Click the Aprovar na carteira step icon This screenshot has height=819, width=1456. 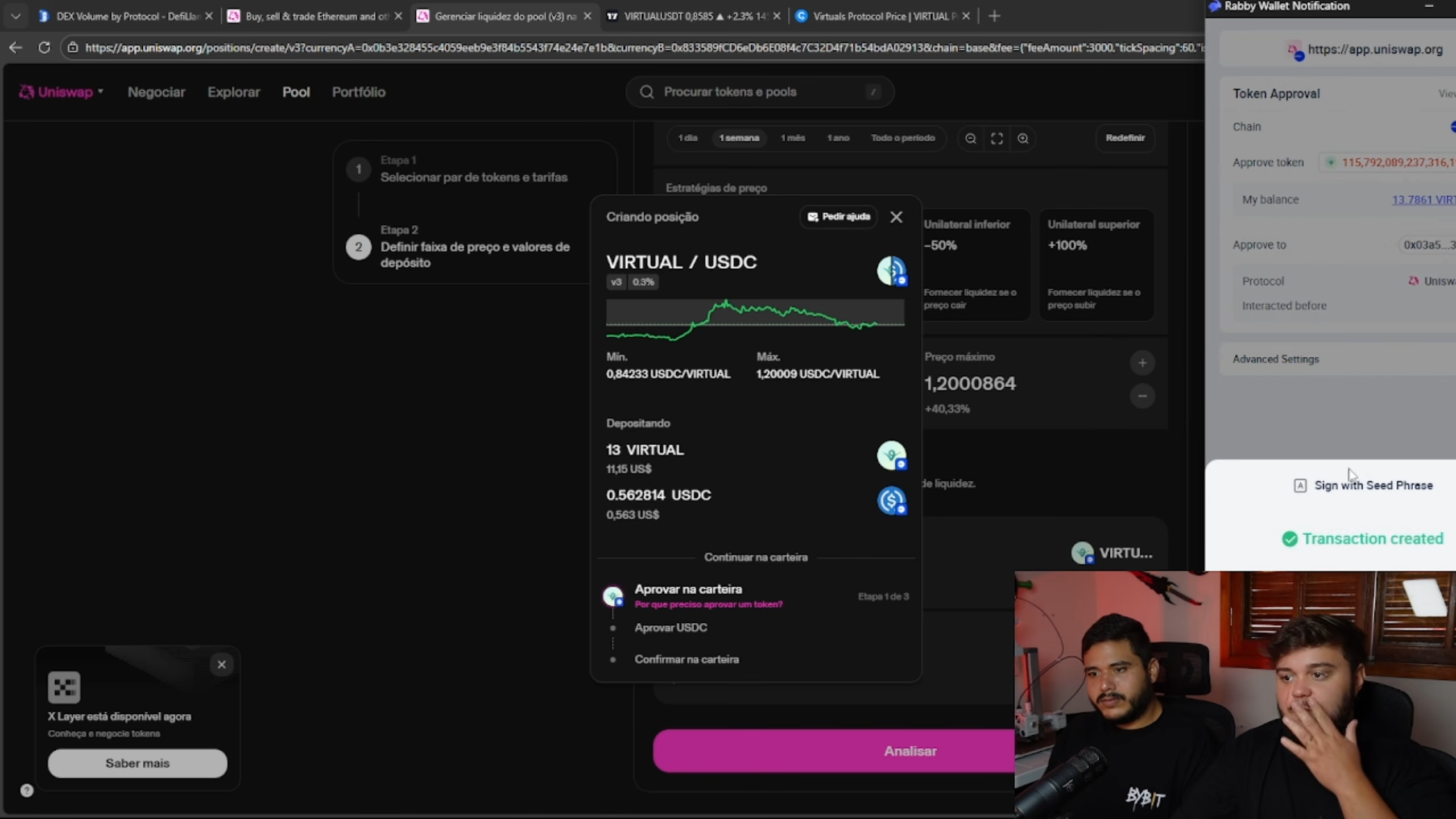(x=613, y=596)
